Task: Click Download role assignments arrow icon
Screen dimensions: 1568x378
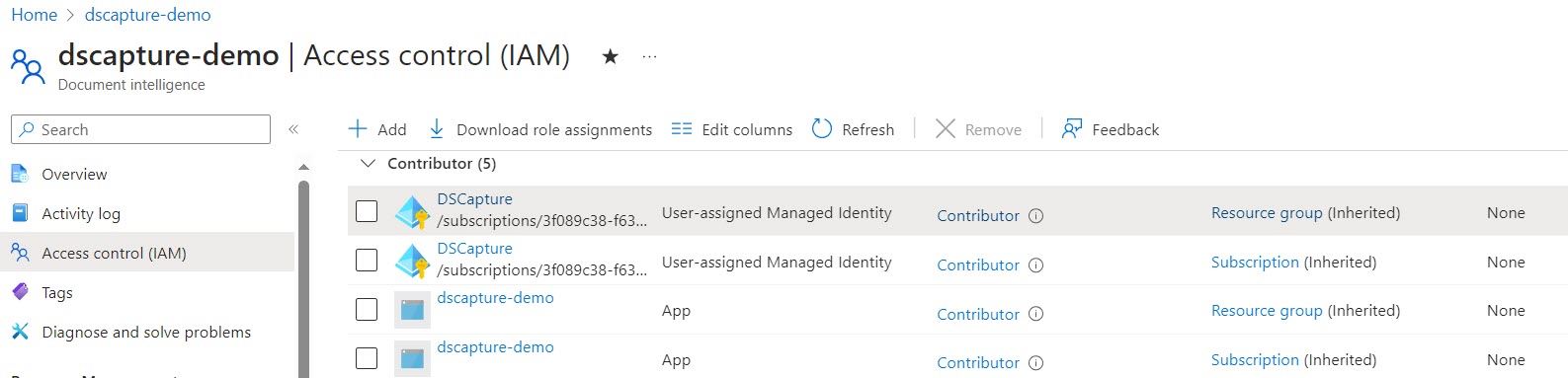Action: tap(437, 129)
